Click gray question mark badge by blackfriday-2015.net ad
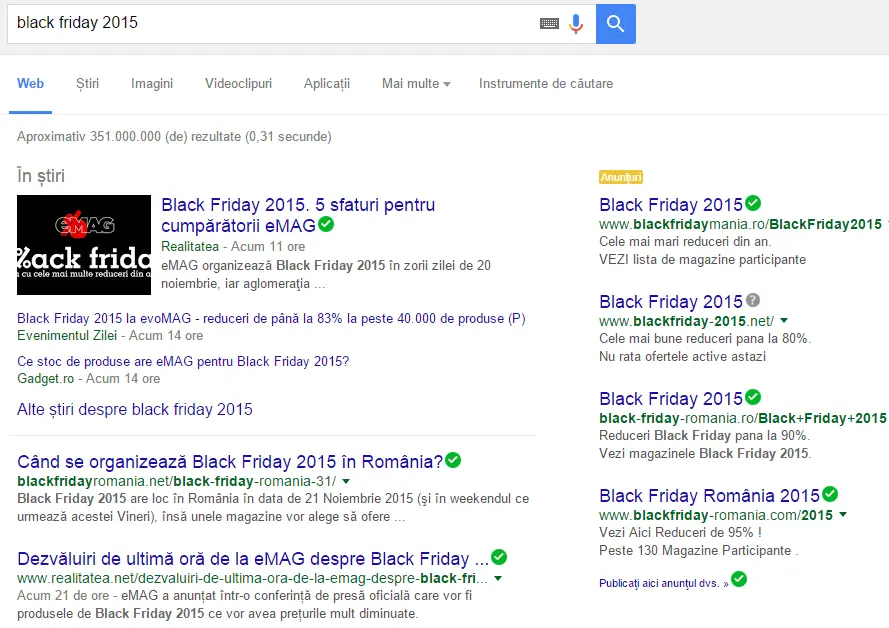889x628 pixels. [752, 300]
